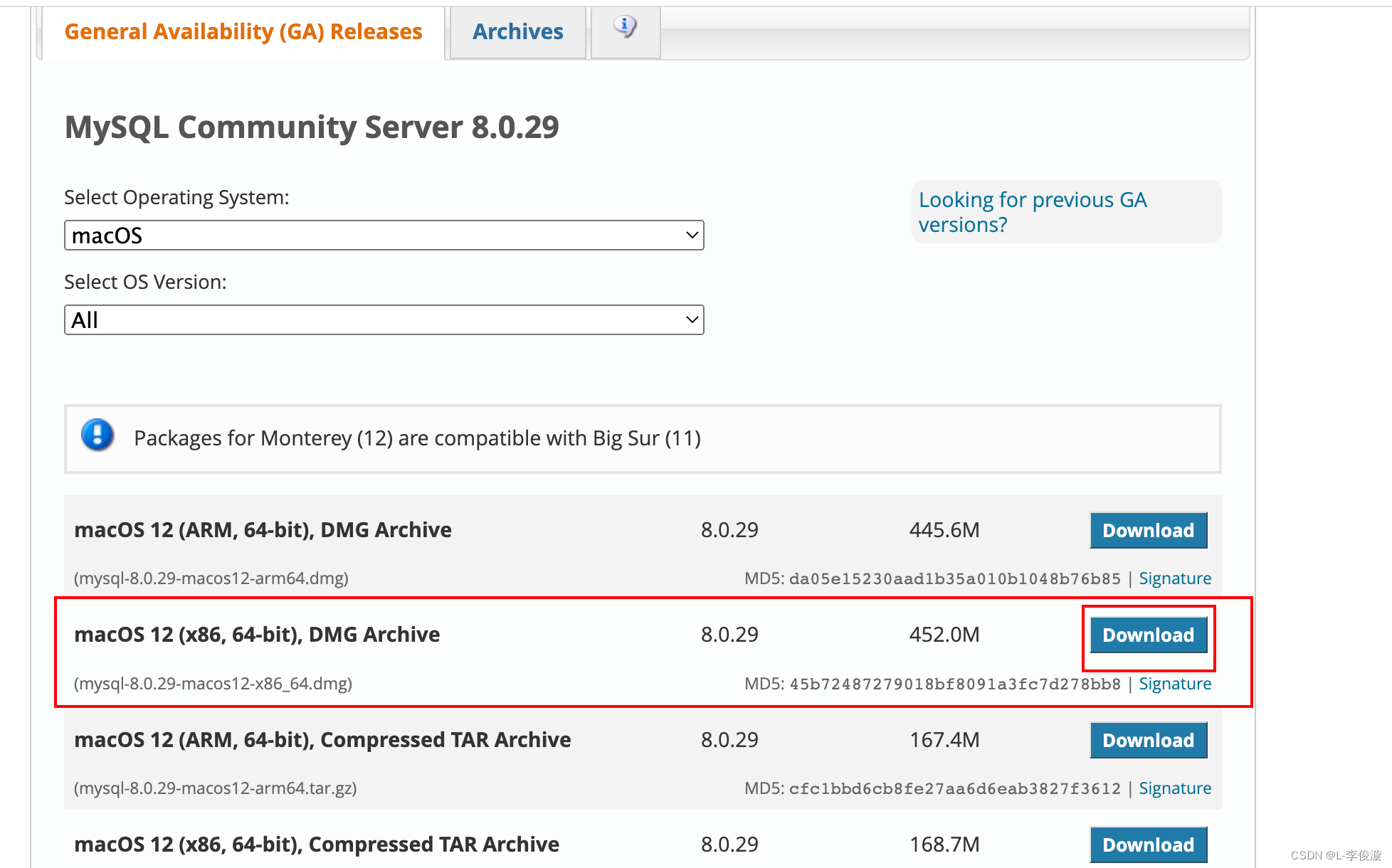Screen dimensions: 1392x868
Task: Switch to the Archives tab
Action: [517, 32]
